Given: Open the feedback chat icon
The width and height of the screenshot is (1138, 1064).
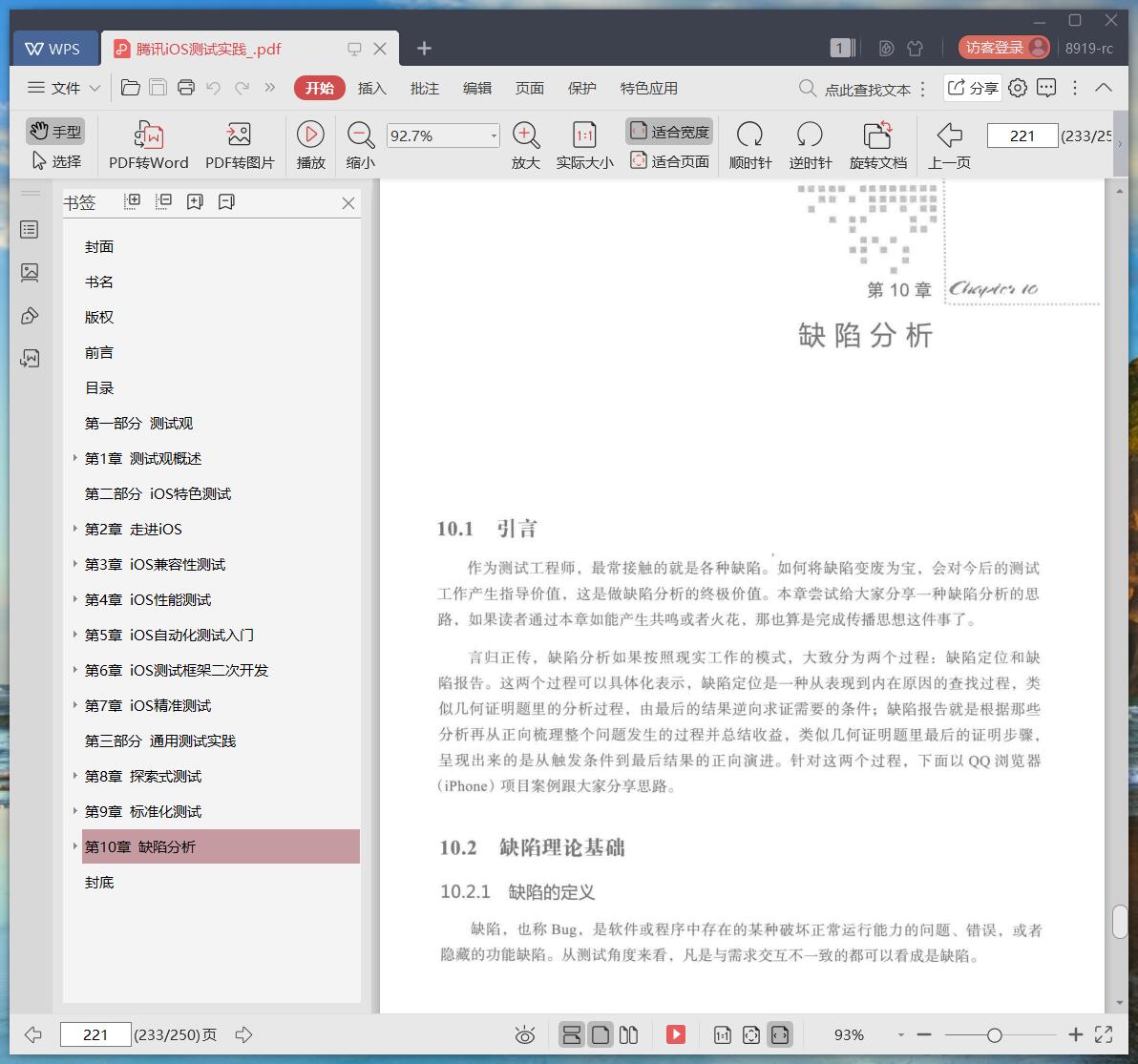Looking at the screenshot, I should [1045, 88].
